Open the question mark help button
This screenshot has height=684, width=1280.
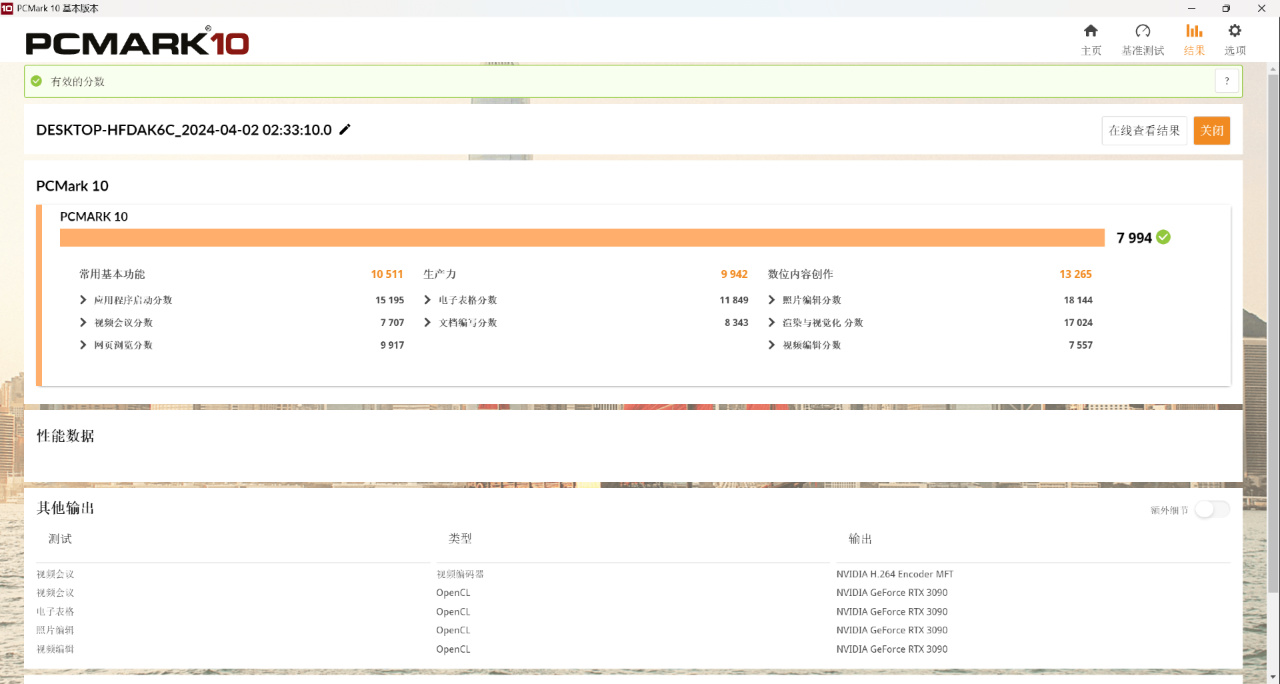pyautogui.click(x=1227, y=81)
